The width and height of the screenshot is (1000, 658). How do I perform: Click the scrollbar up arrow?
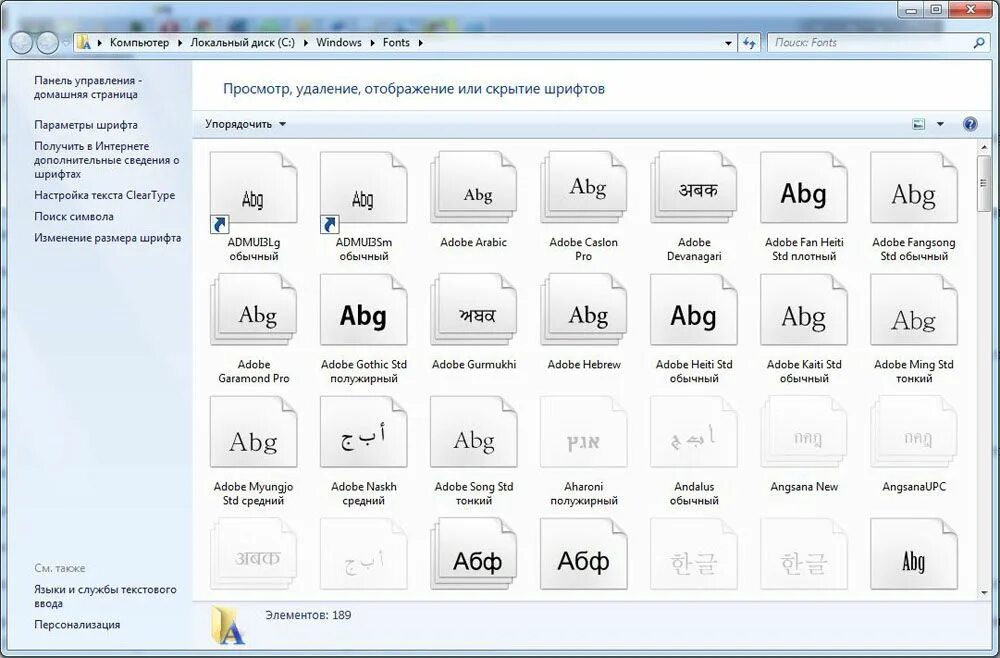click(x=983, y=148)
